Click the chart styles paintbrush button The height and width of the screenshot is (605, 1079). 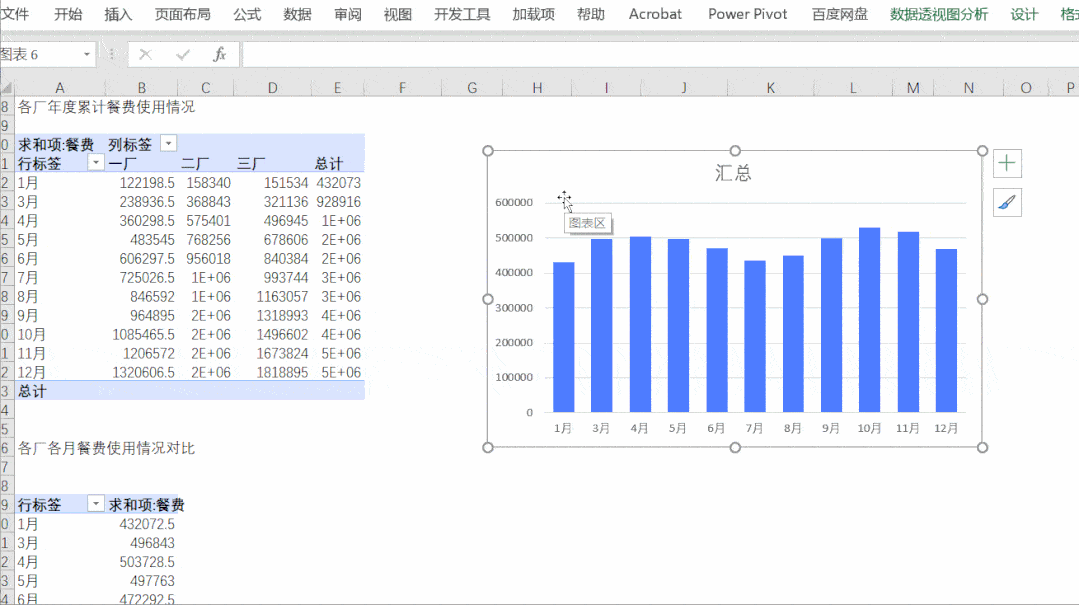(1007, 202)
